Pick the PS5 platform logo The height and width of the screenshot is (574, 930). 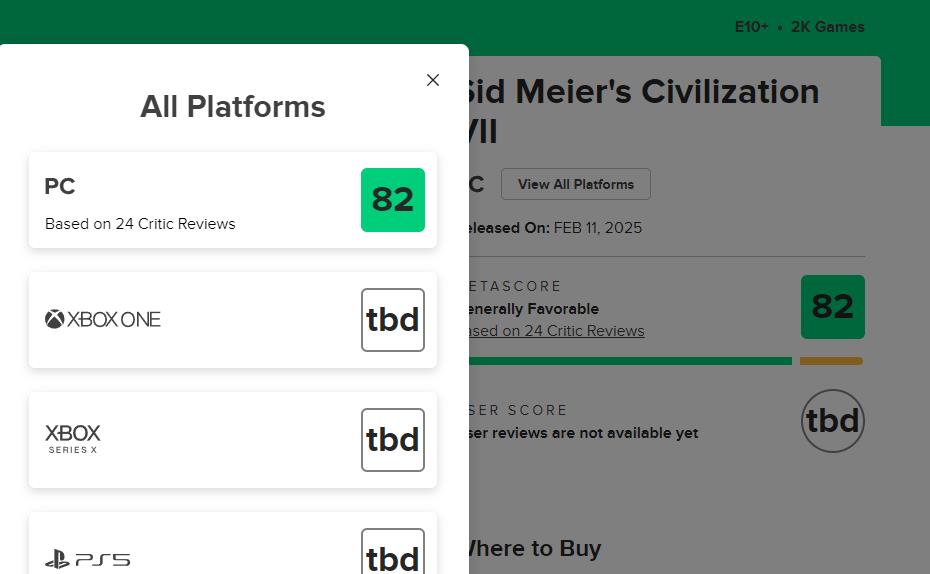87,559
